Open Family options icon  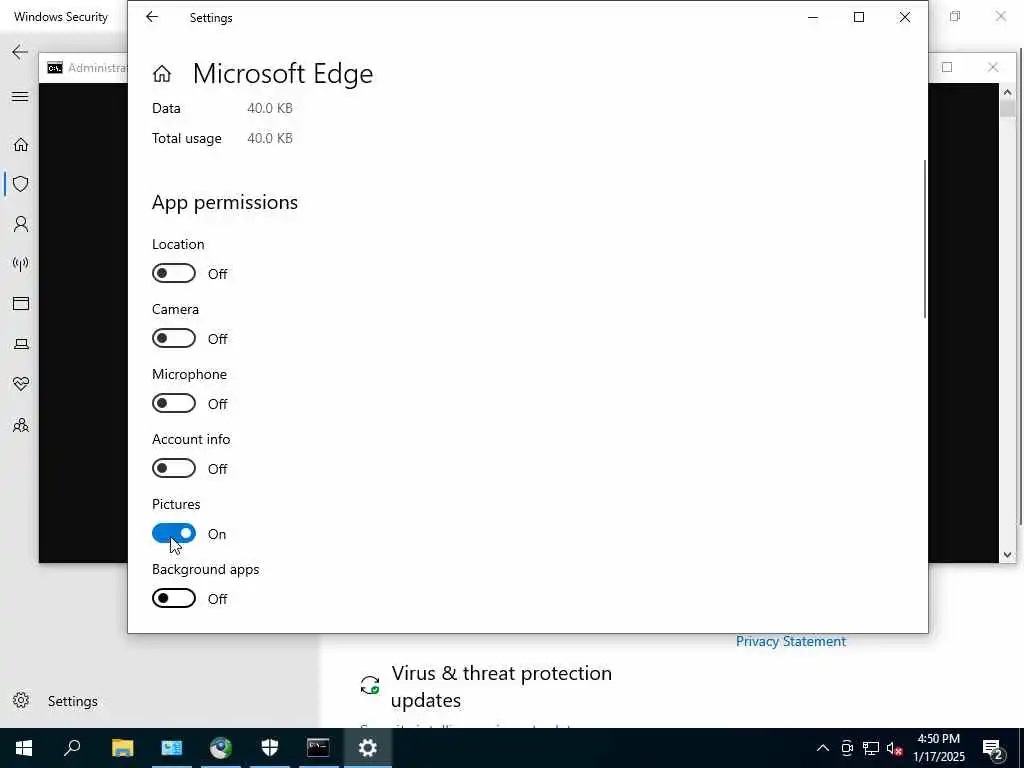point(21,425)
